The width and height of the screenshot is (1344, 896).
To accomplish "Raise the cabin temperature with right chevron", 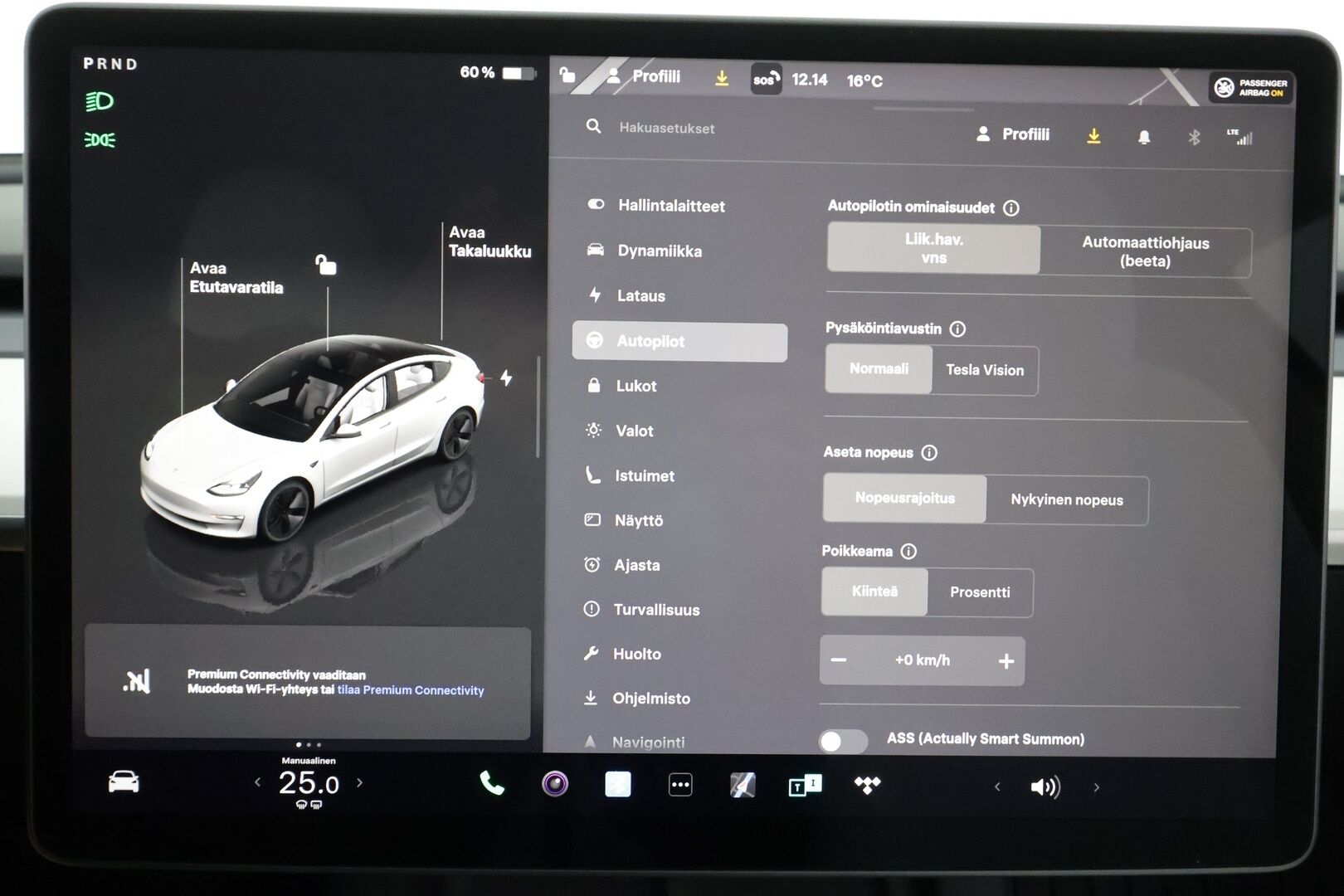I will tap(359, 782).
